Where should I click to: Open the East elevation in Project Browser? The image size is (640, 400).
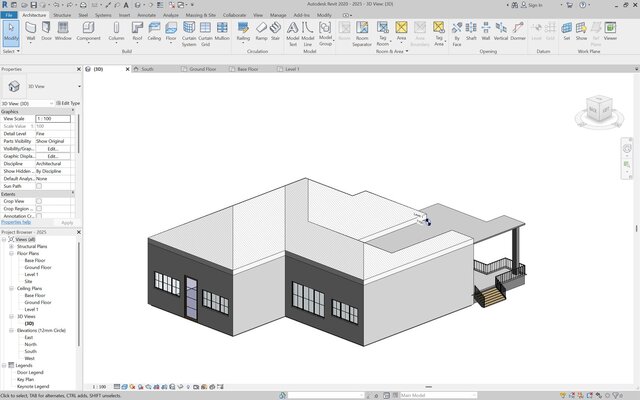click(x=28, y=337)
